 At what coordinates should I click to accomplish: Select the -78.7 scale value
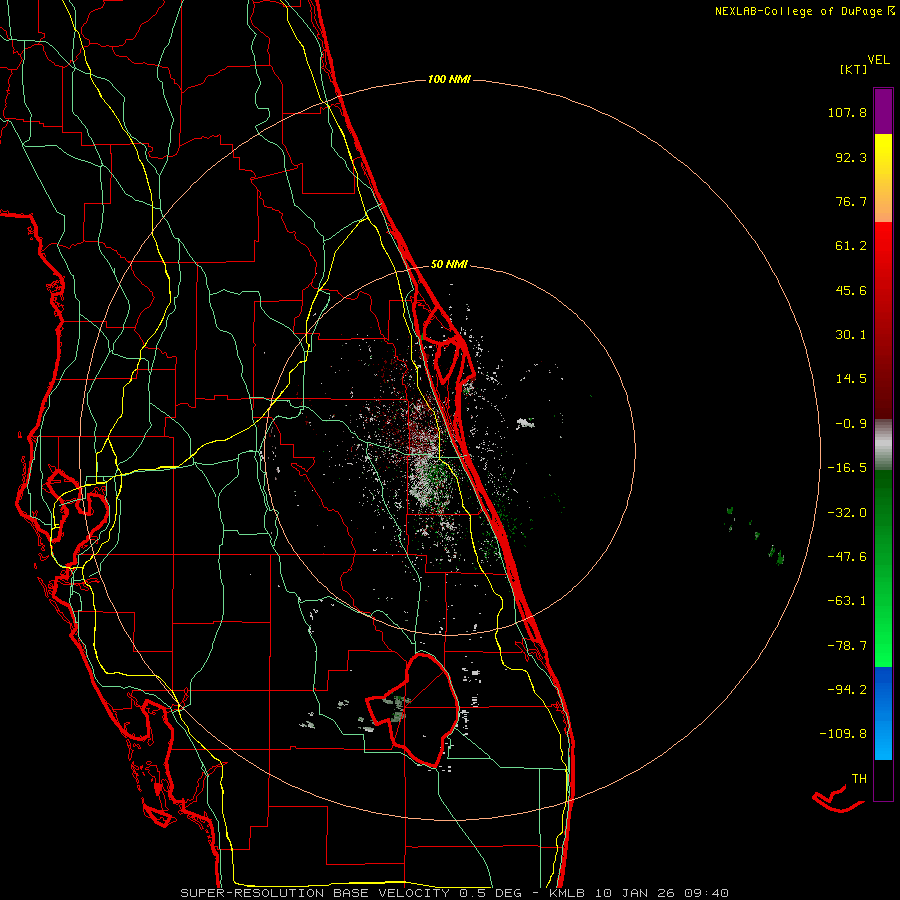click(x=847, y=646)
